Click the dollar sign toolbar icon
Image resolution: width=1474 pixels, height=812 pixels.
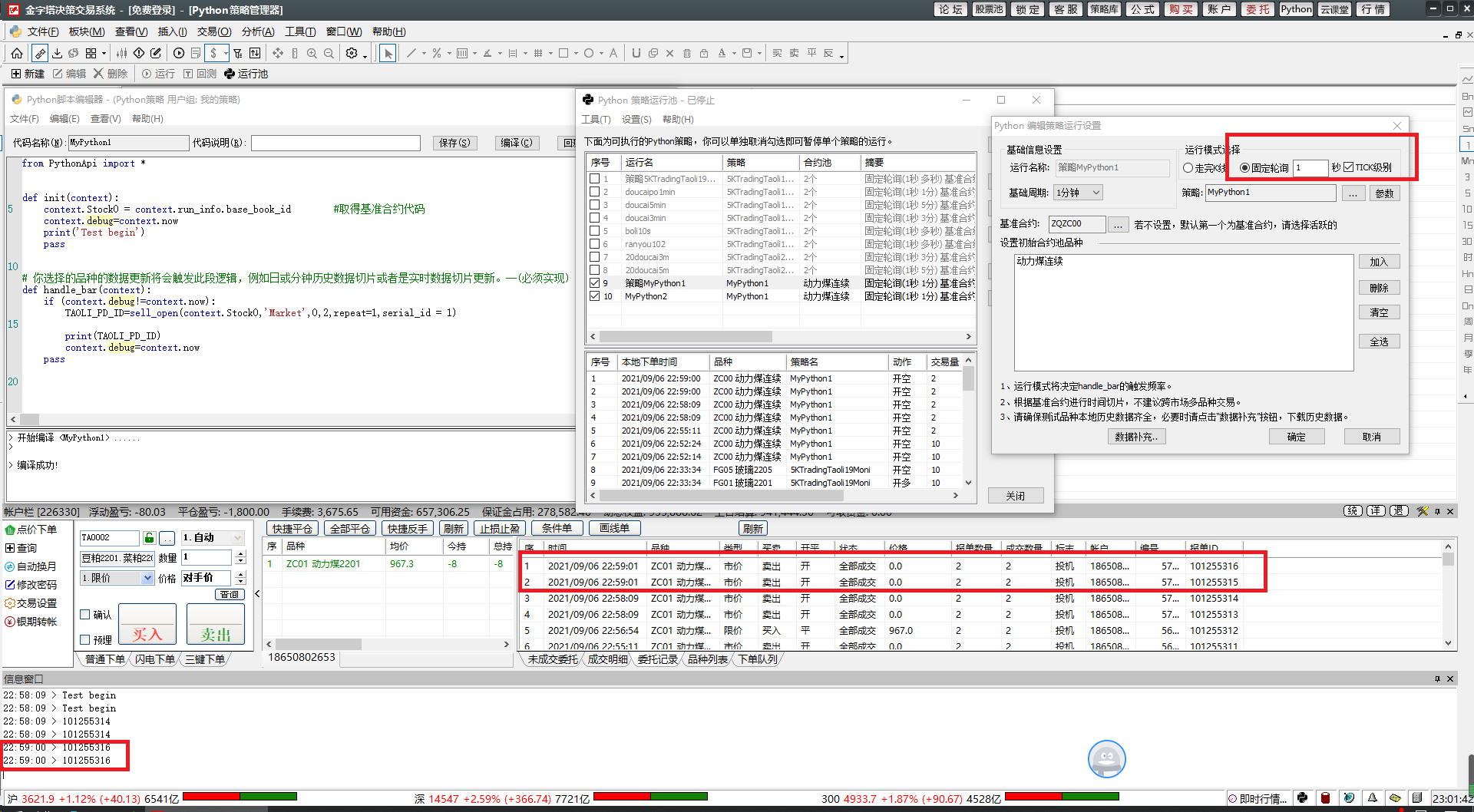click(213, 53)
